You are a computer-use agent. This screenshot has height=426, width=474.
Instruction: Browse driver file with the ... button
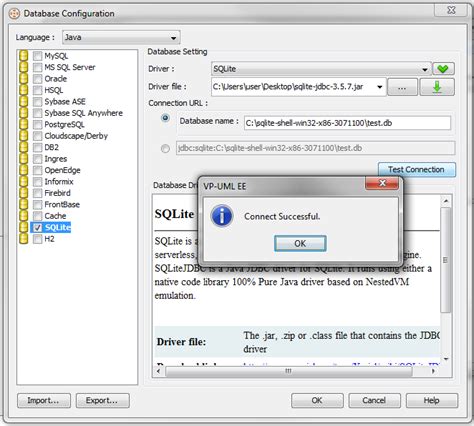point(402,87)
